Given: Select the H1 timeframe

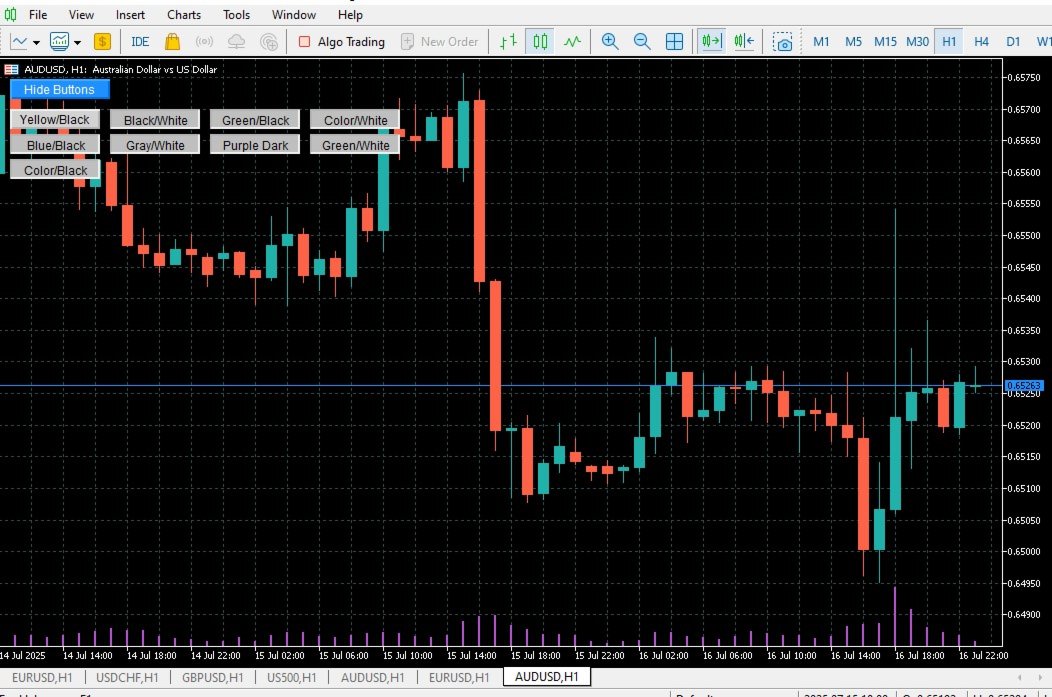Looking at the screenshot, I should [x=949, y=42].
